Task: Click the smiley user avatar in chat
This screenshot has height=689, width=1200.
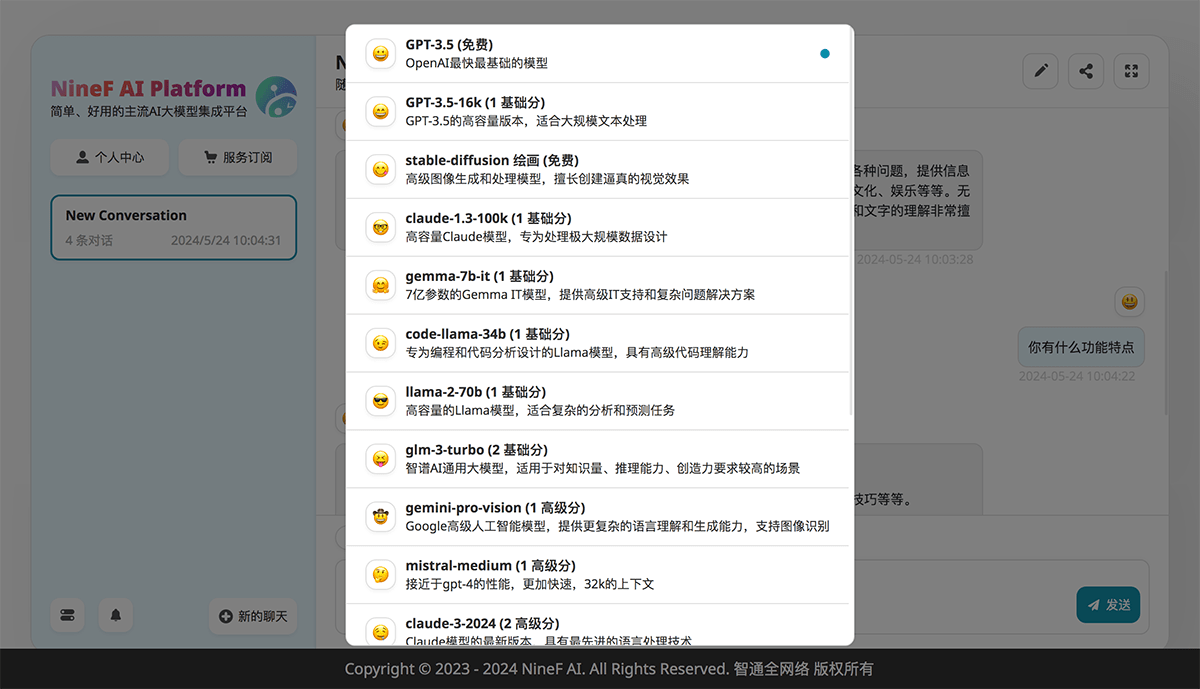Action: (x=1129, y=301)
